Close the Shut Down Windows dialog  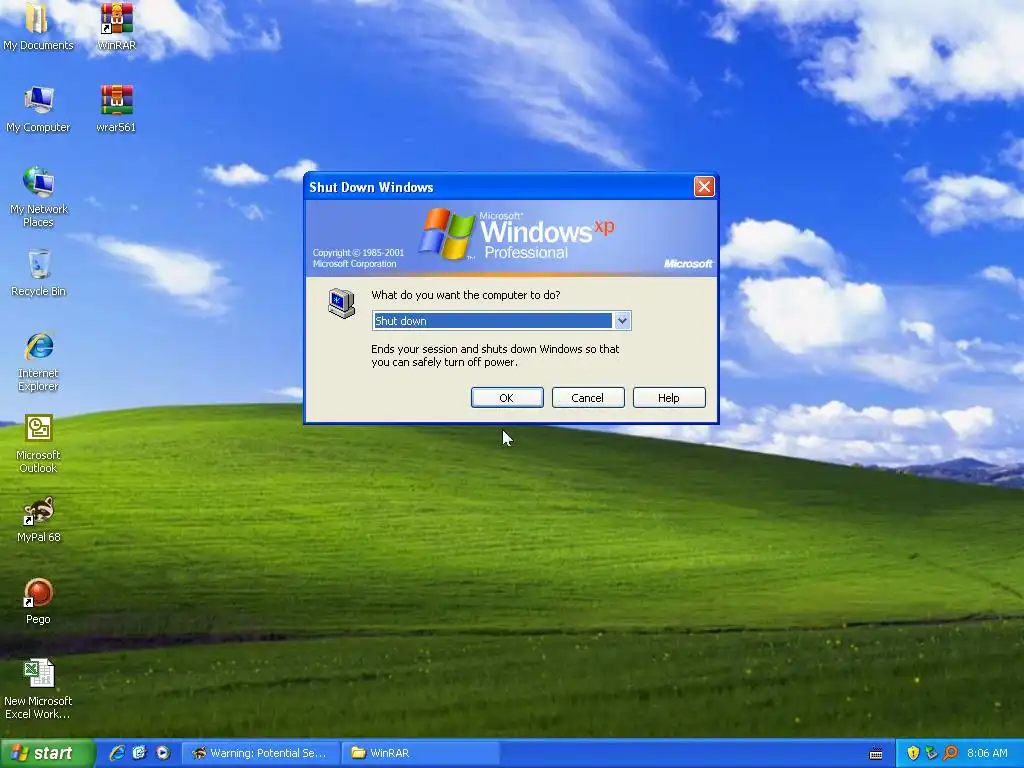(704, 187)
